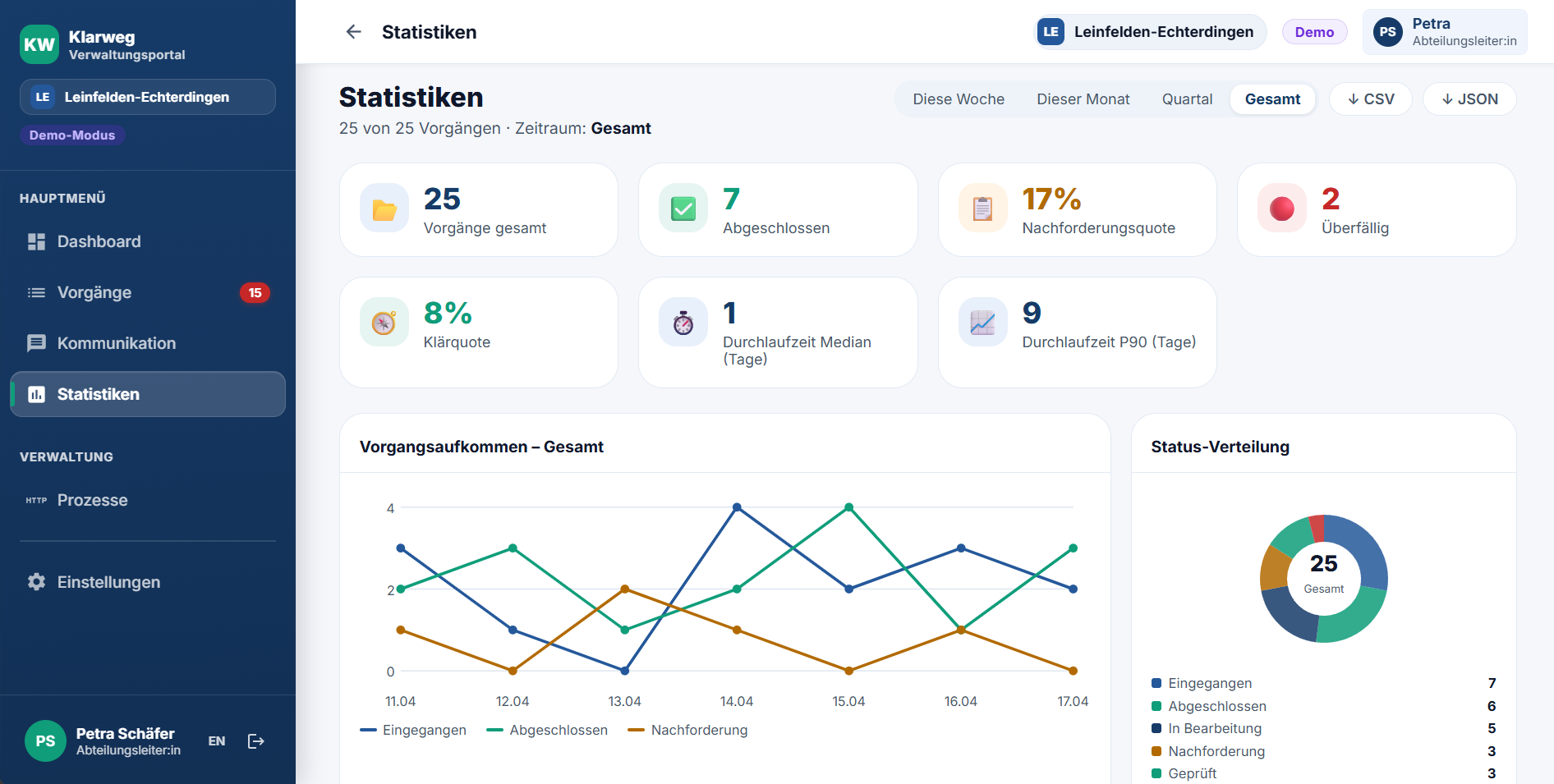Select the Diese Woche period tab

959,99
